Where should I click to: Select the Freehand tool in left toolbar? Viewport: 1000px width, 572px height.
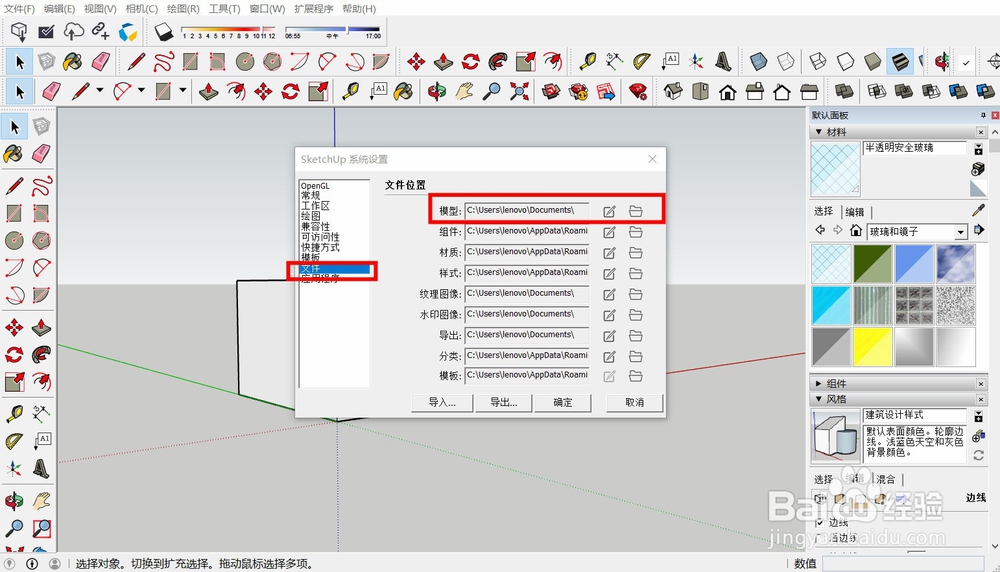(41, 186)
